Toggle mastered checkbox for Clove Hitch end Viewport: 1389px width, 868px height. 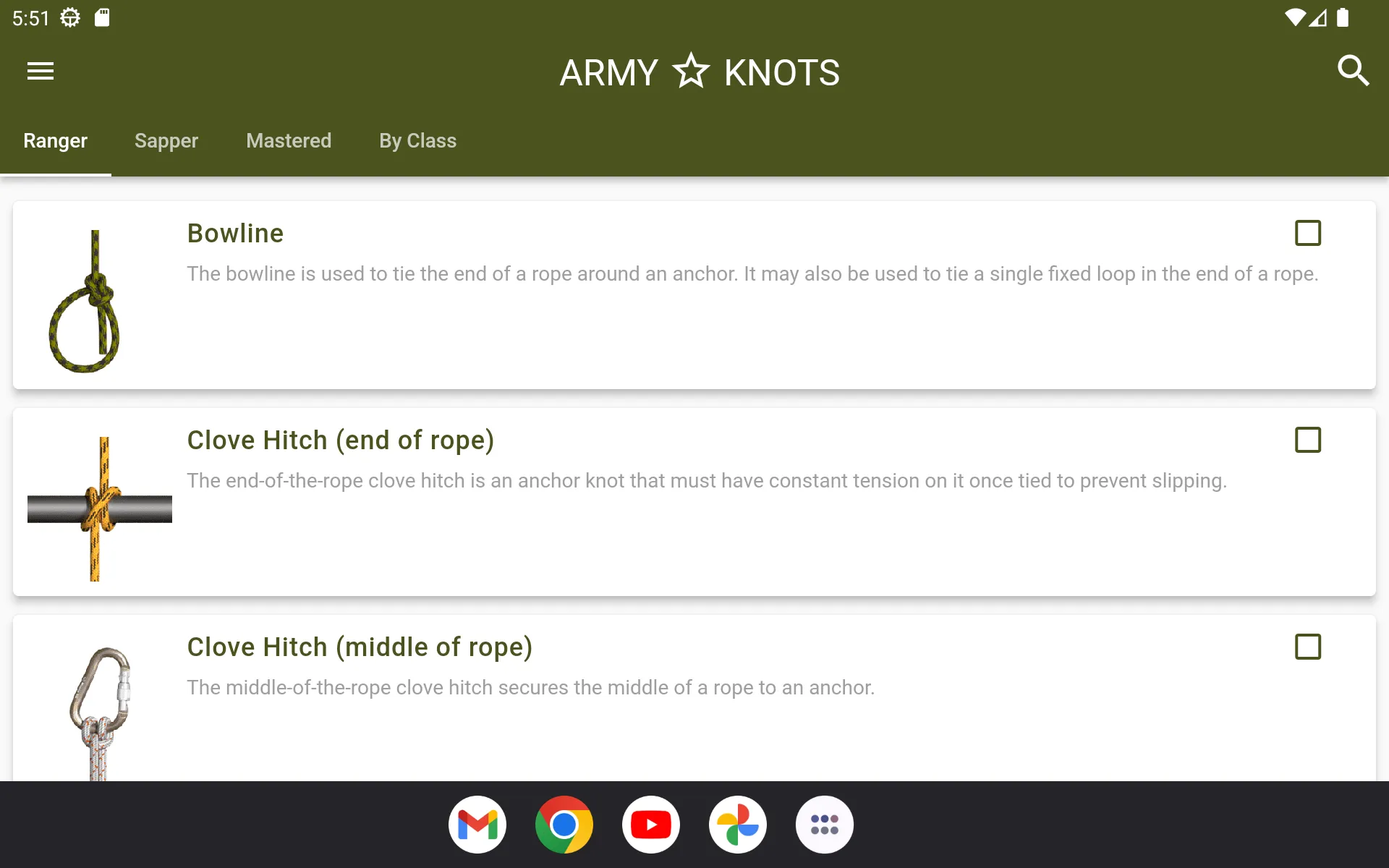click(x=1308, y=439)
